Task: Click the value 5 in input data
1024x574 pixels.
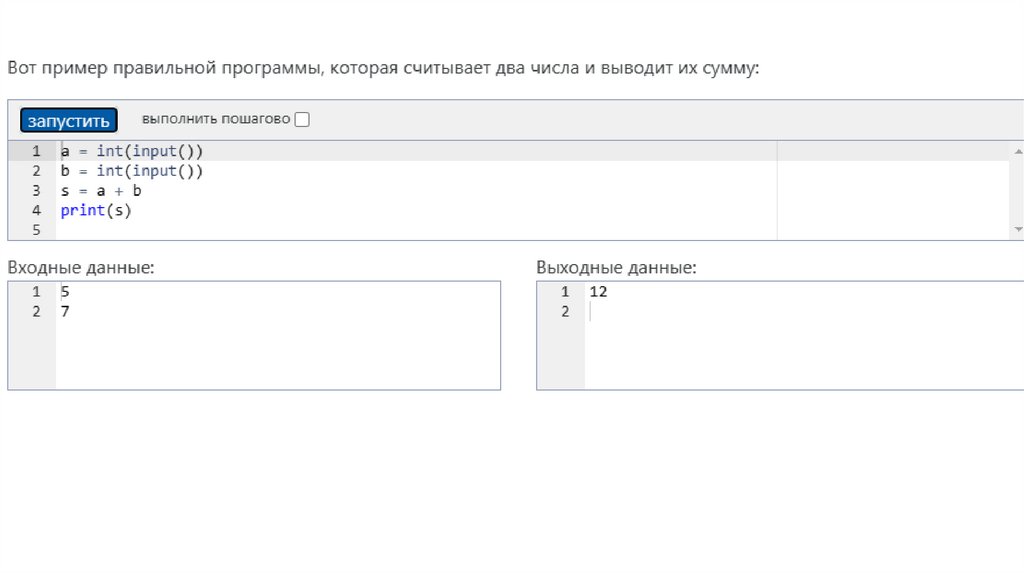Action: (x=65, y=292)
